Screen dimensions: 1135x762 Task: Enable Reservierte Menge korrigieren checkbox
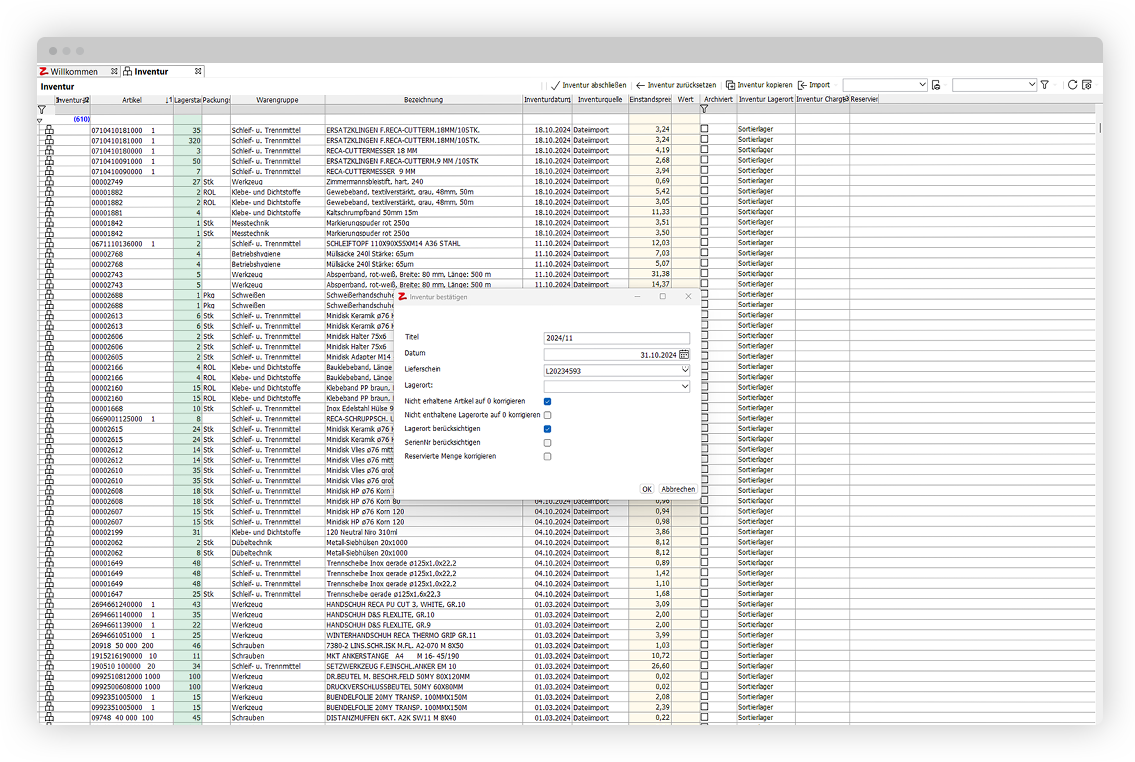[547, 456]
